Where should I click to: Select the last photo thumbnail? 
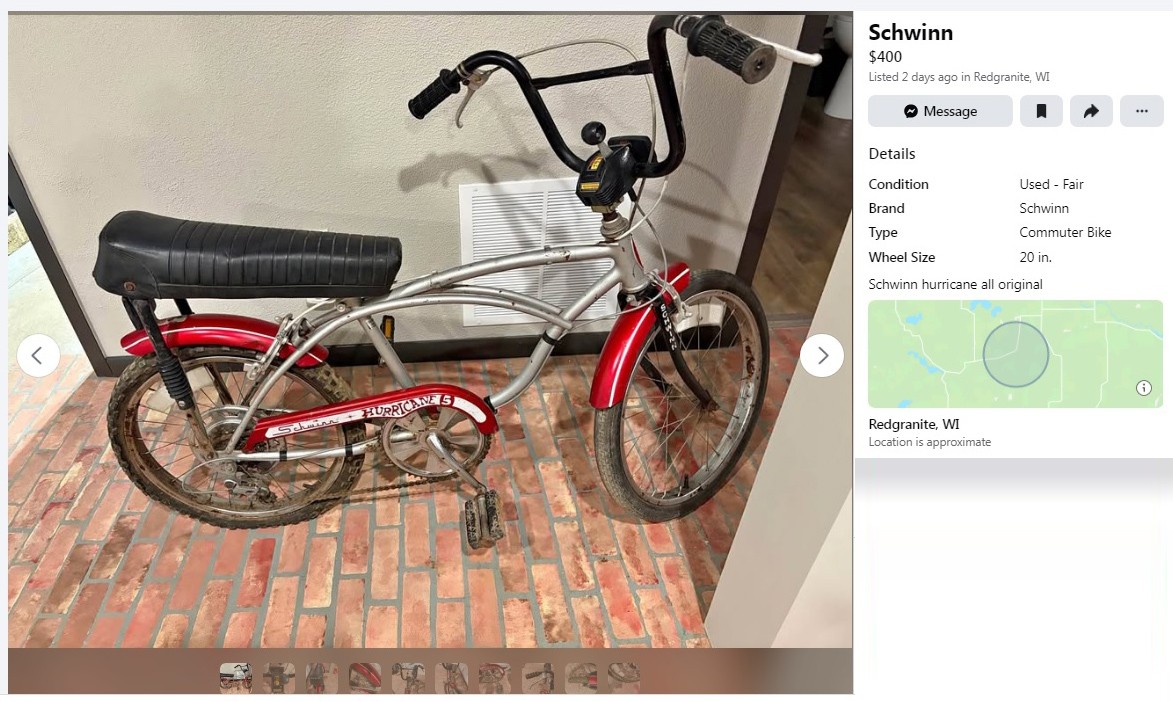(x=624, y=677)
